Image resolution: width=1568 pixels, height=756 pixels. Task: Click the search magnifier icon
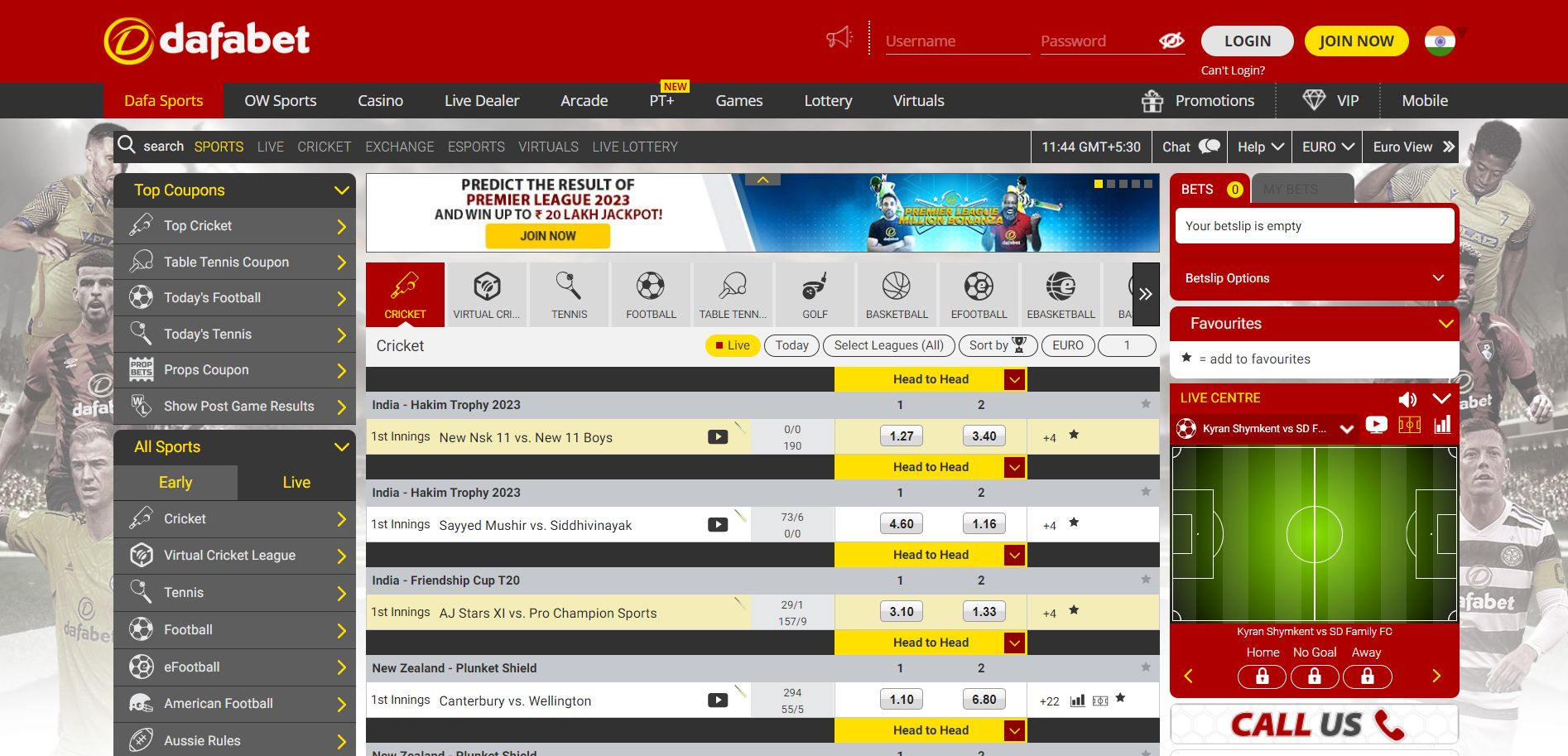click(x=126, y=145)
